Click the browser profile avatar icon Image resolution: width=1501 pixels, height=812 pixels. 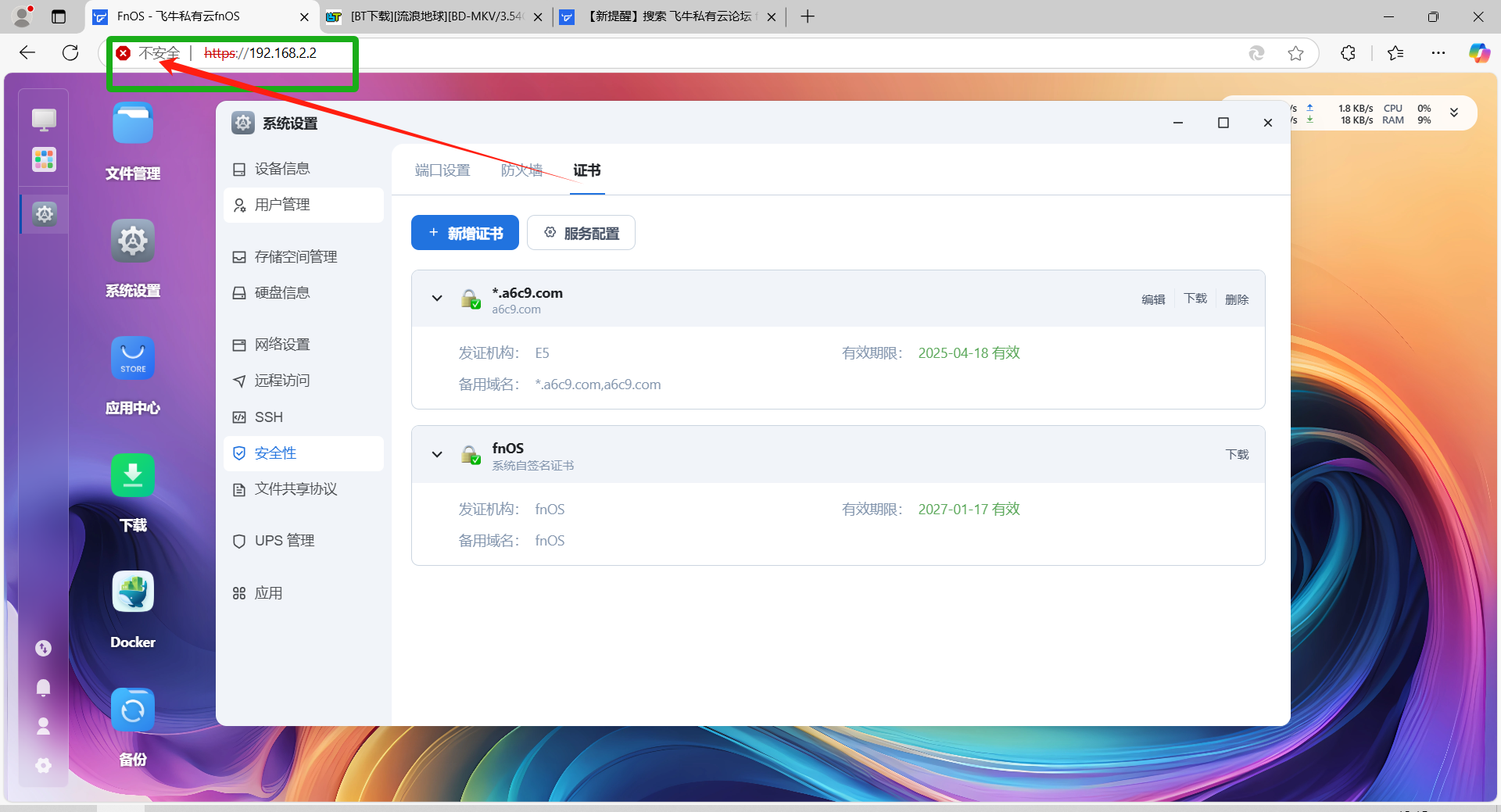click(23, 16)
